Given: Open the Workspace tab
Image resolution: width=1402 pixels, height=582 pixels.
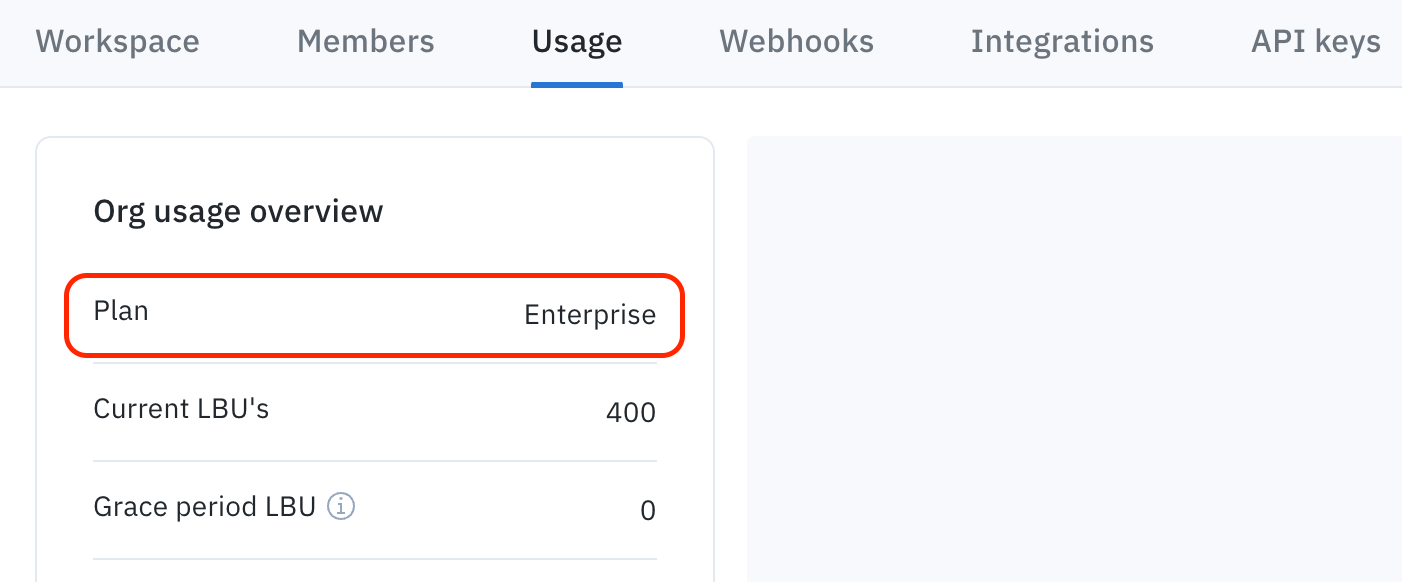Looking at the screenshot, I should (x=118, y=42).
